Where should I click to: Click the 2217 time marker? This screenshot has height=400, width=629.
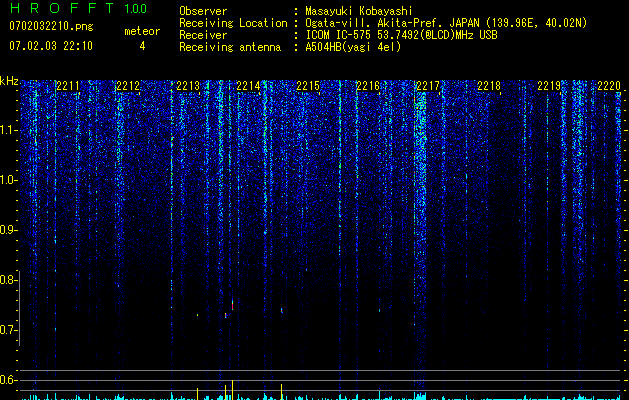428,85
